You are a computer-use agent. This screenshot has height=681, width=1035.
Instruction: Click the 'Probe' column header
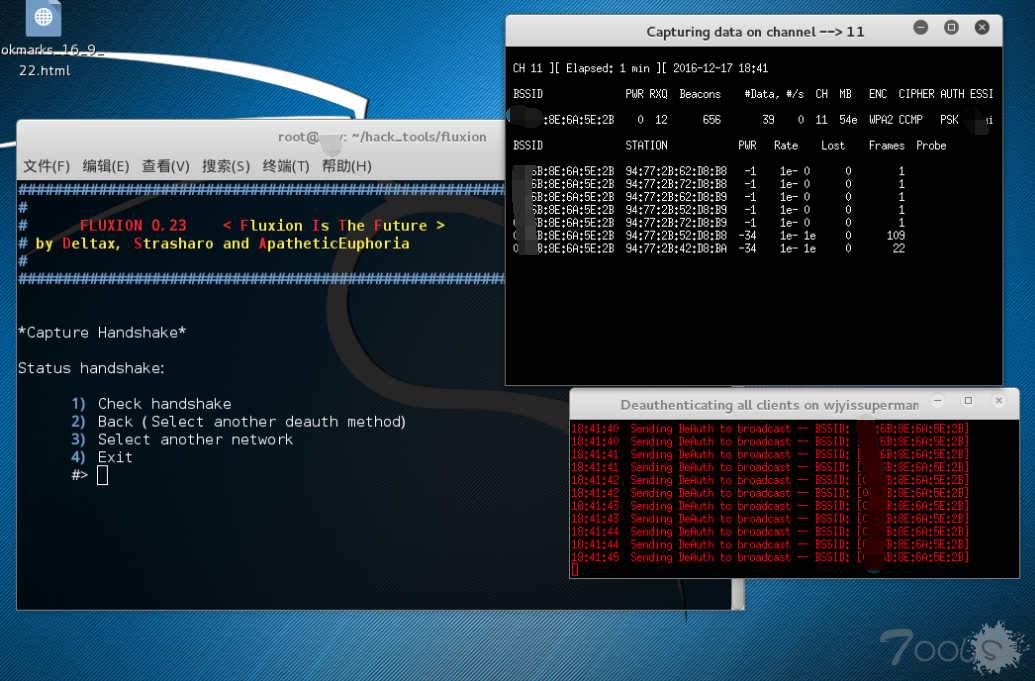click(931, 145)
